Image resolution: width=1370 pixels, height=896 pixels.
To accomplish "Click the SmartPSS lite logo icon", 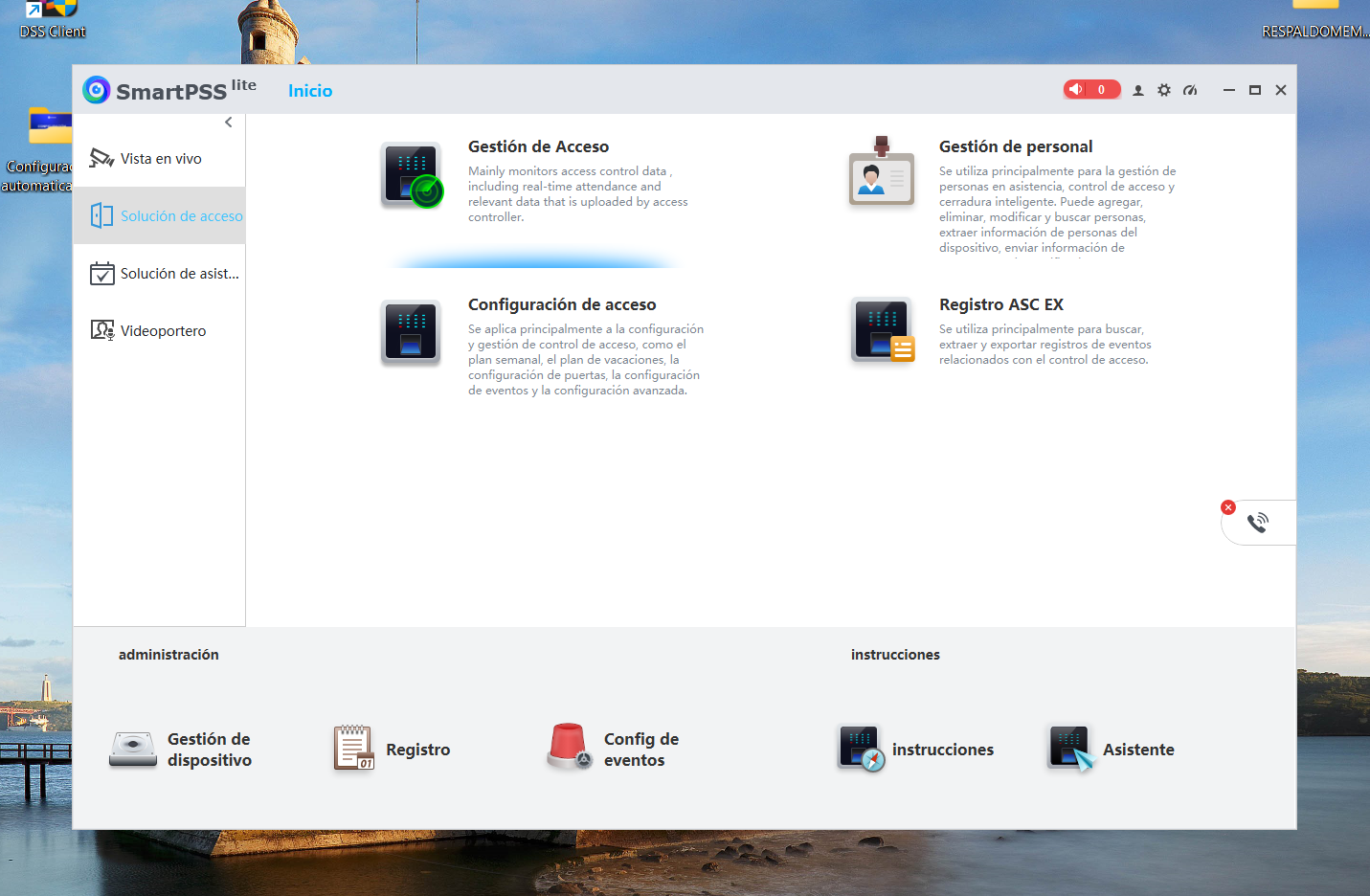I will [x=96, y=90].
